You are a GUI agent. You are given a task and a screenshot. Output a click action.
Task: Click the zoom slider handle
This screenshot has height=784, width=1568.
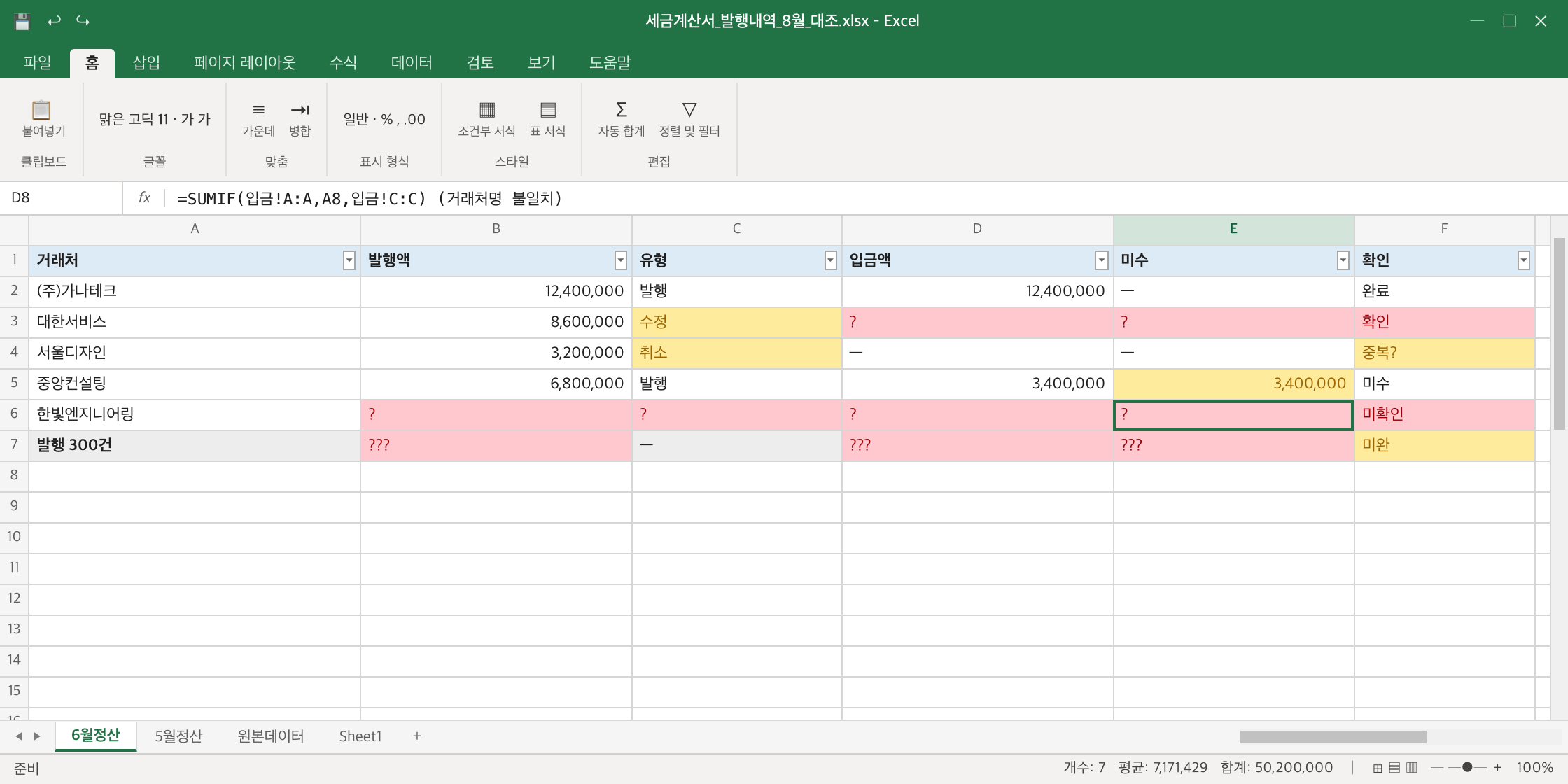coord(1467,768)
